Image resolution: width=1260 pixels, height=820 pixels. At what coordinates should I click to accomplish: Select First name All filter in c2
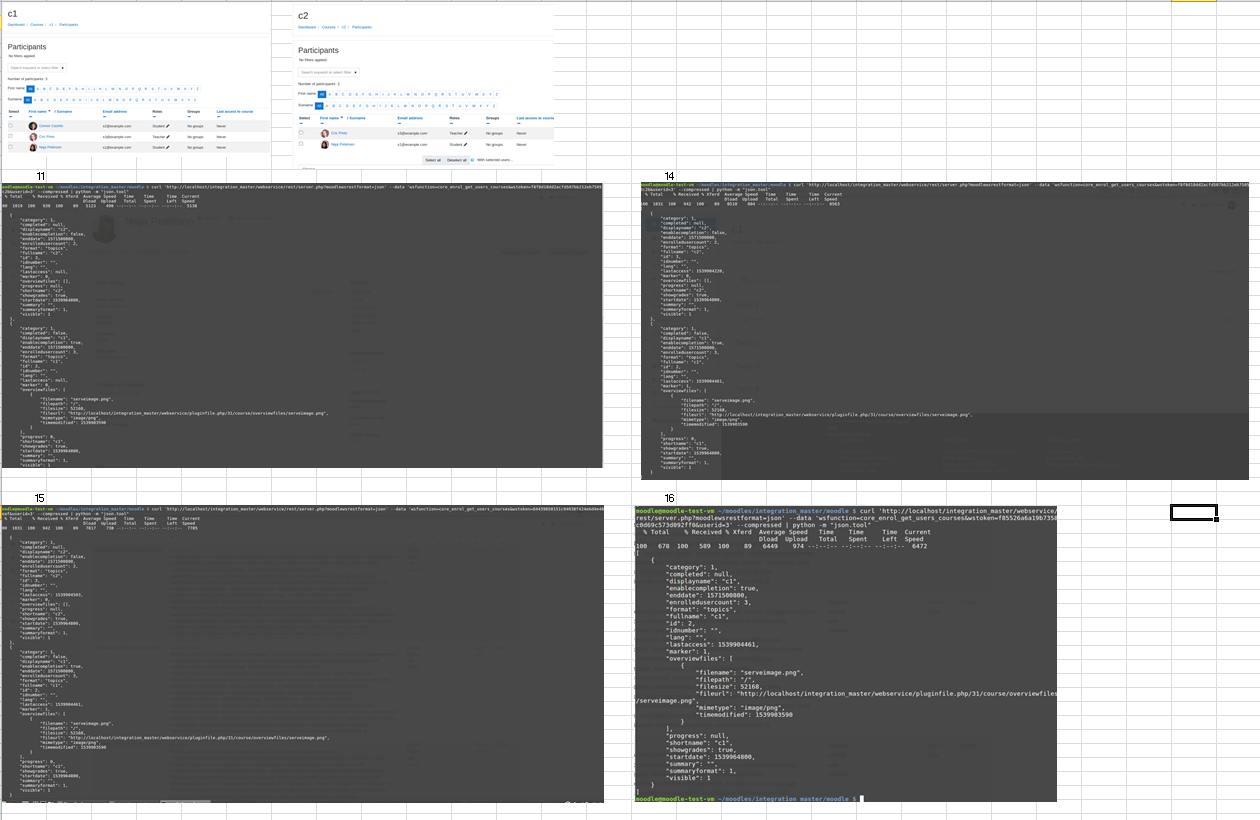321,94
